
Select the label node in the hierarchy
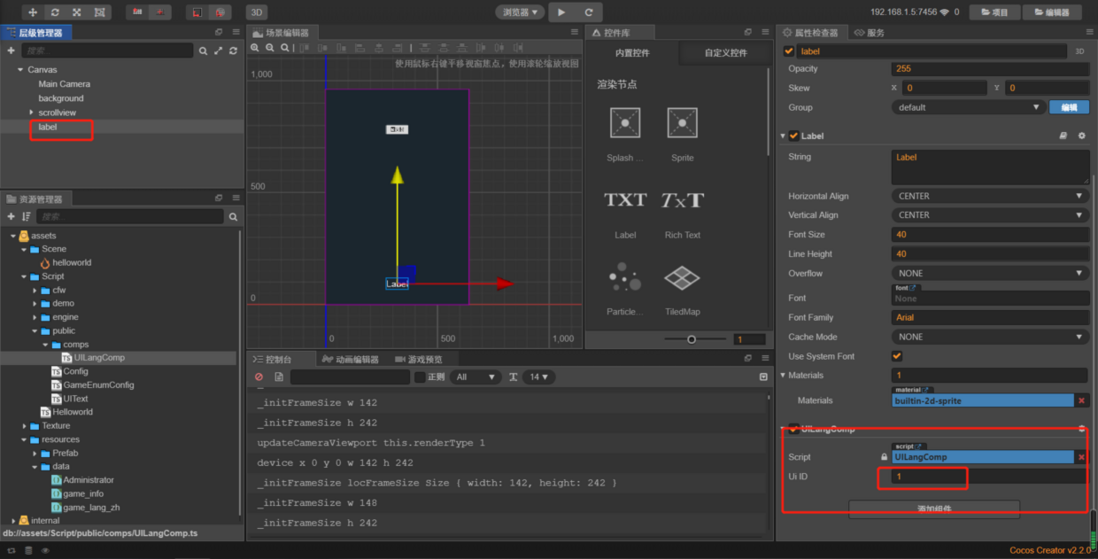[48, 127]
